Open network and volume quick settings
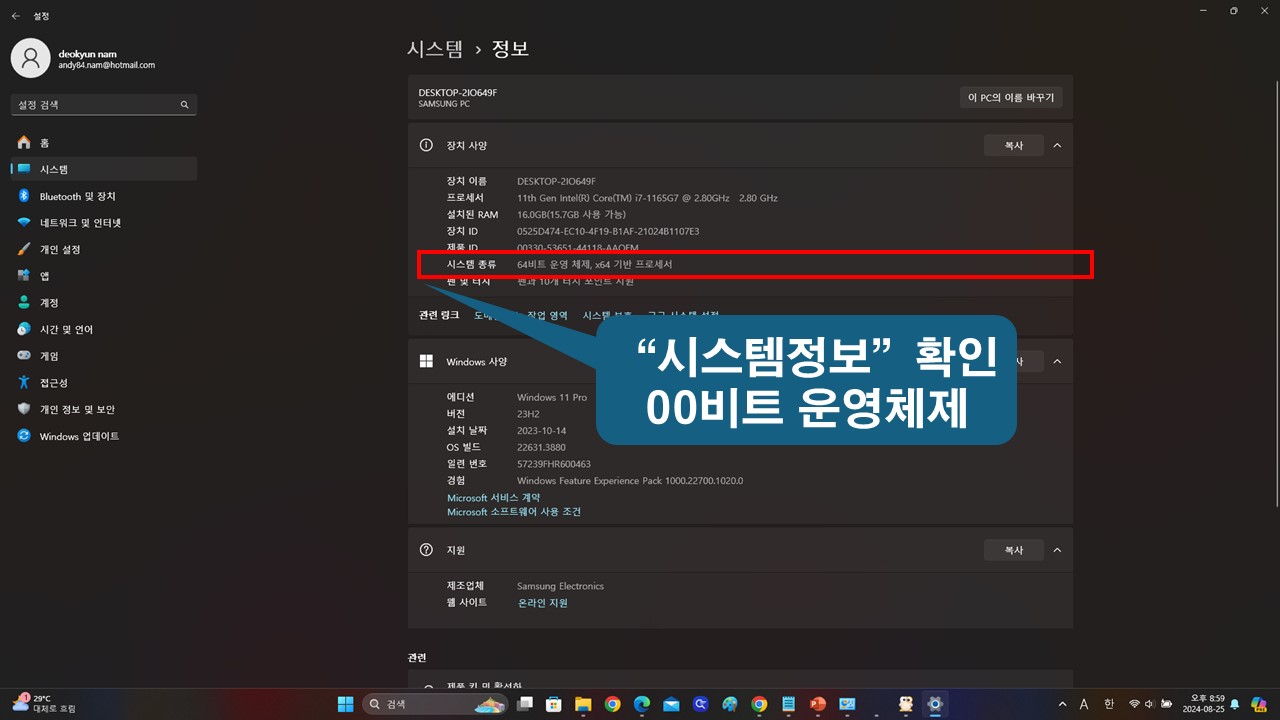The height and width of the screenshot is (720, 1280). (1151, 704)
